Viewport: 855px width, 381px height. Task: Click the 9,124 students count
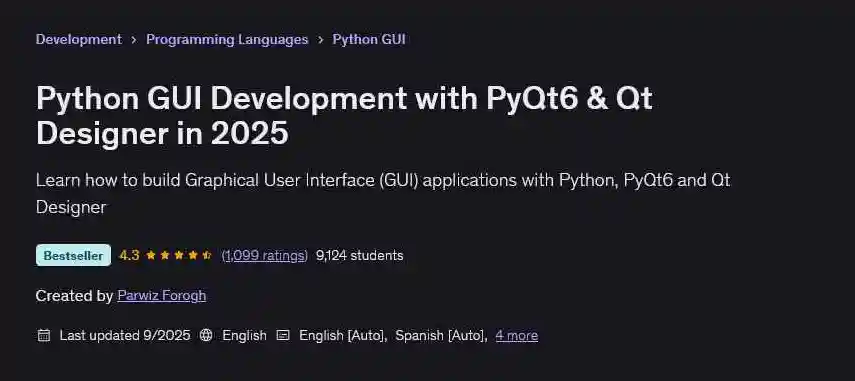point(359,255)
